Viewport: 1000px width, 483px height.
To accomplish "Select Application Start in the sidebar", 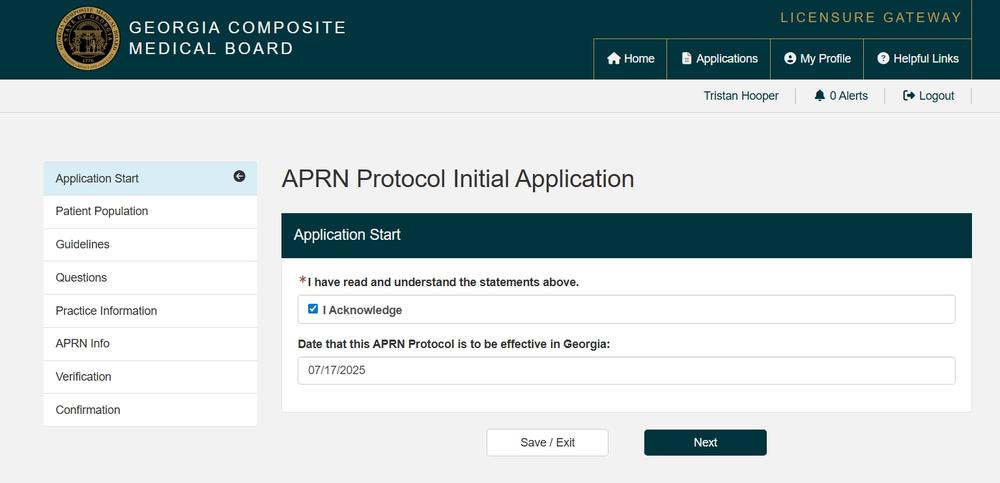I will tap(151, 179).
